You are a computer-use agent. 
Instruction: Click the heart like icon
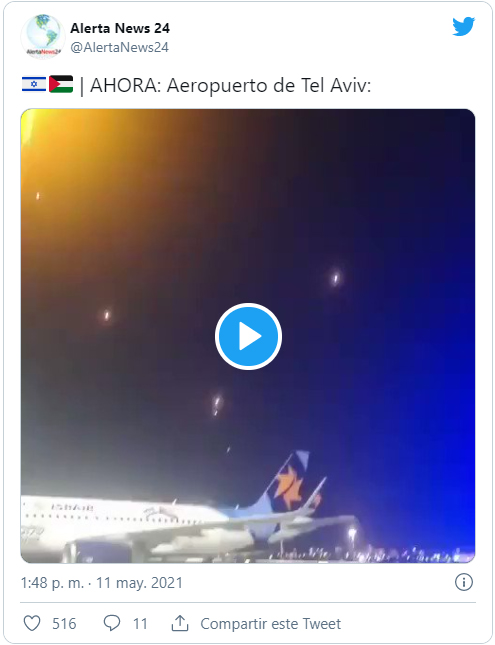coord(32,623)
